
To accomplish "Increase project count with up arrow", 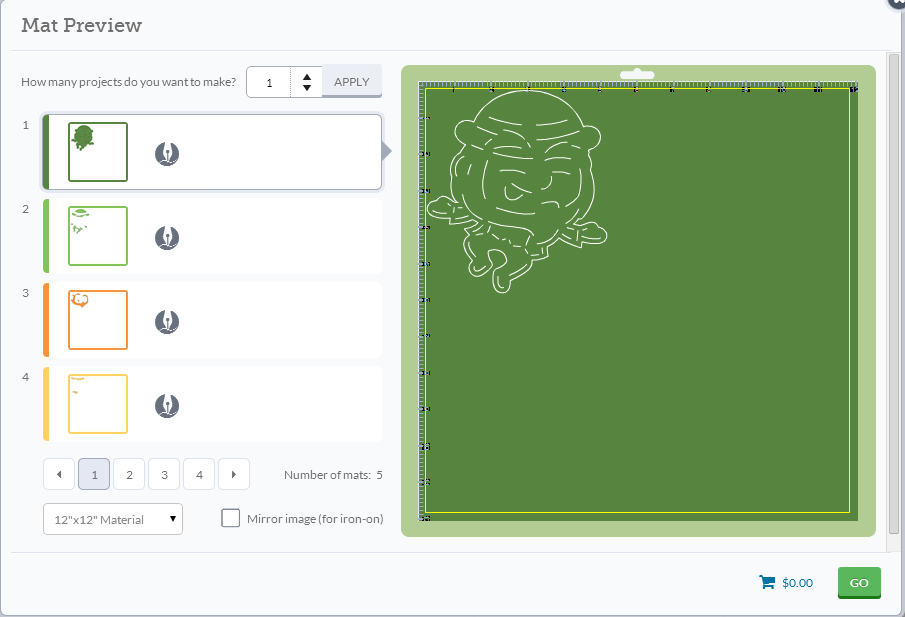I will tap(307, 77).
